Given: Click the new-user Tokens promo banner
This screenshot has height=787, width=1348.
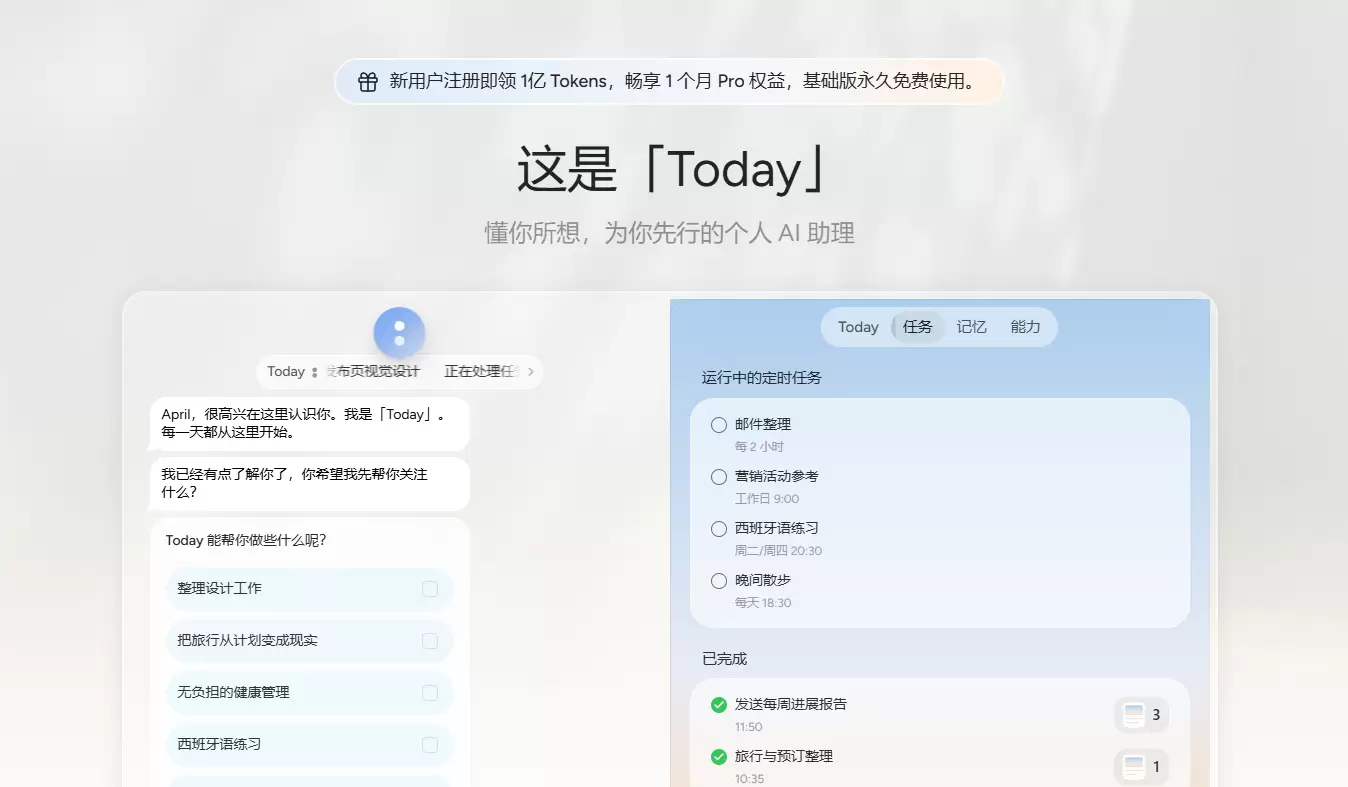Looking at the screenshot, I should (669, 81).
